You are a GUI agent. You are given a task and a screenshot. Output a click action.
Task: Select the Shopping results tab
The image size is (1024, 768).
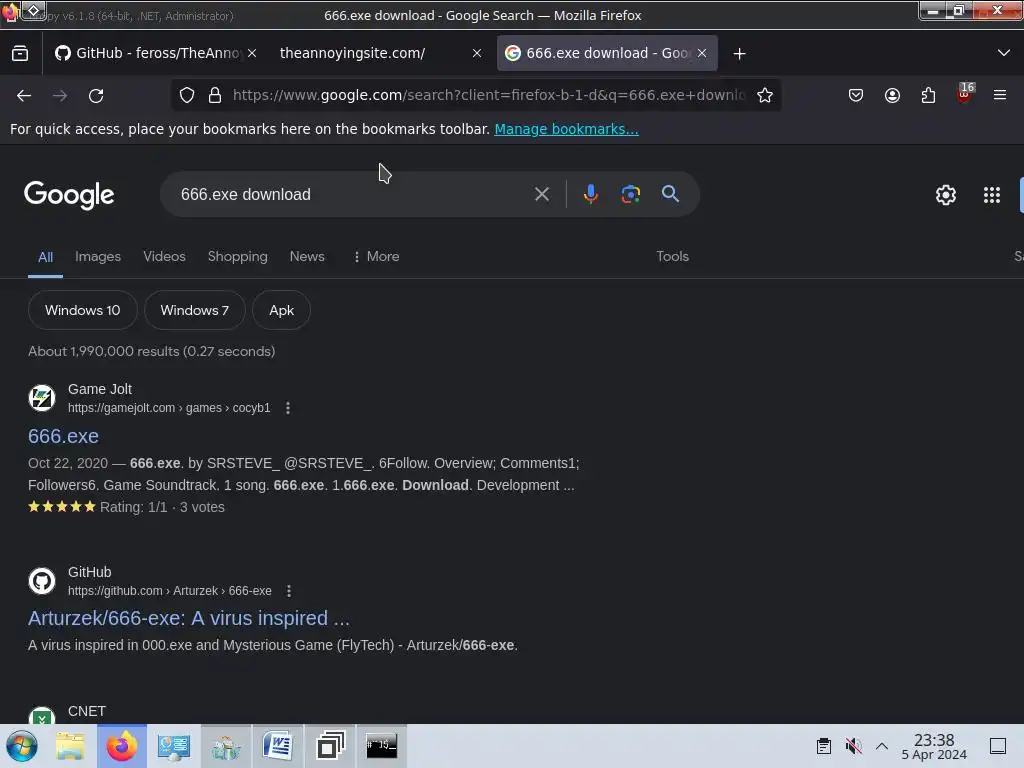[238, 257]
